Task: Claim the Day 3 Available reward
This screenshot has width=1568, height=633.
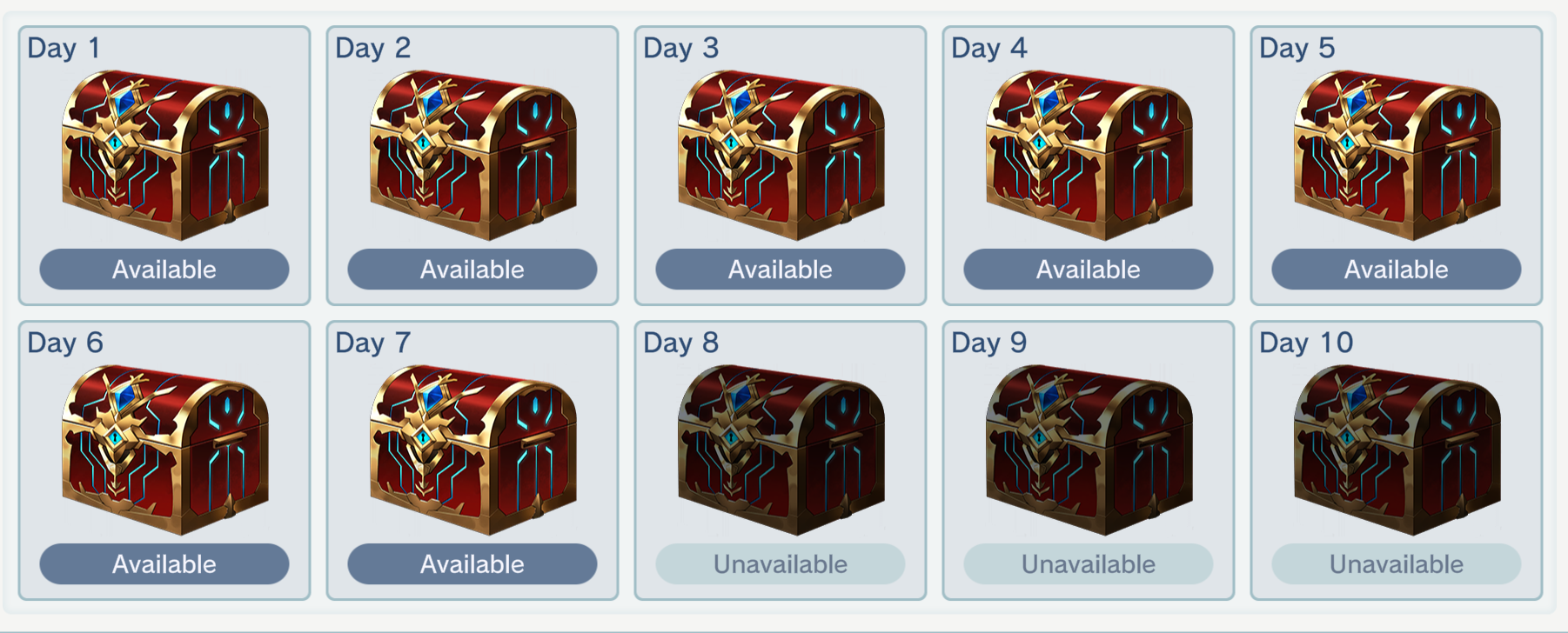Action: (x=781, y=270)
